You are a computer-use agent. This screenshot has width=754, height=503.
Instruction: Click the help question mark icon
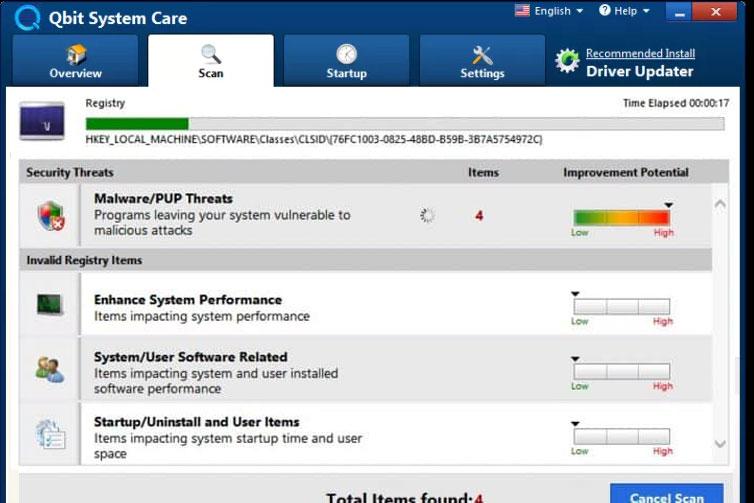coord(604,11)
